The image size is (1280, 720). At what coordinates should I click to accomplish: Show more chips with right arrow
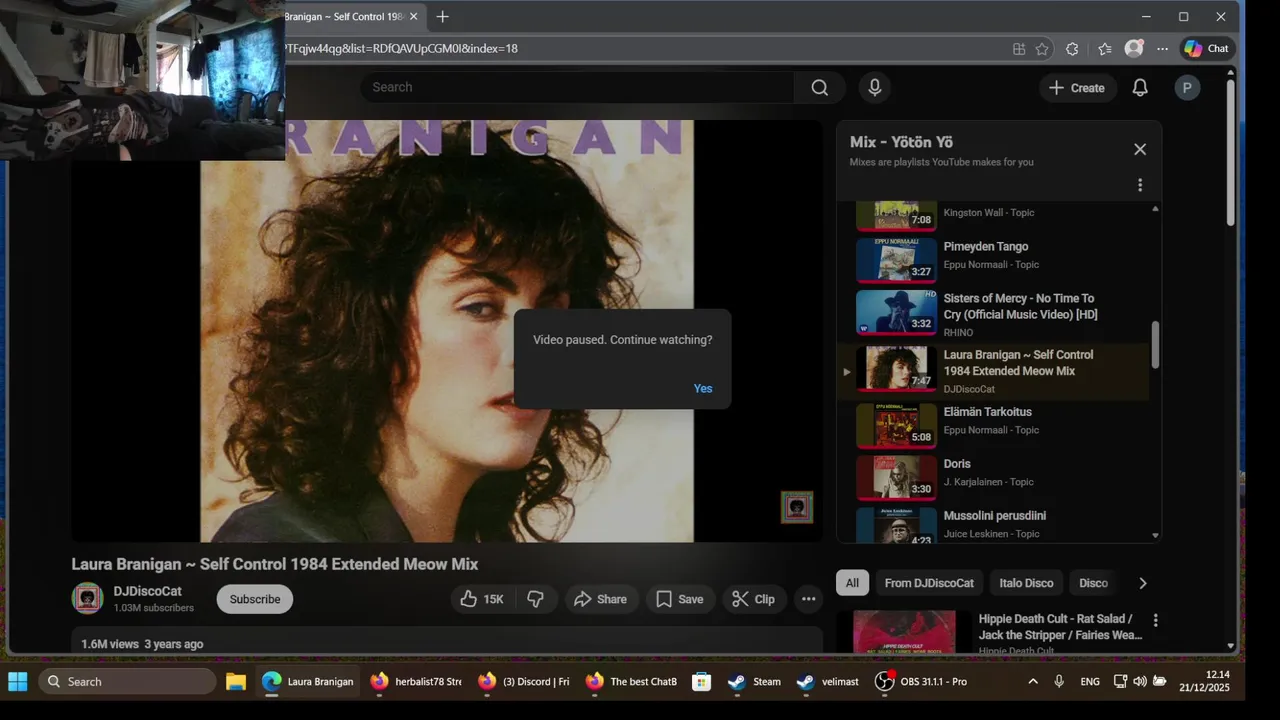click(x=1143, y=583)
